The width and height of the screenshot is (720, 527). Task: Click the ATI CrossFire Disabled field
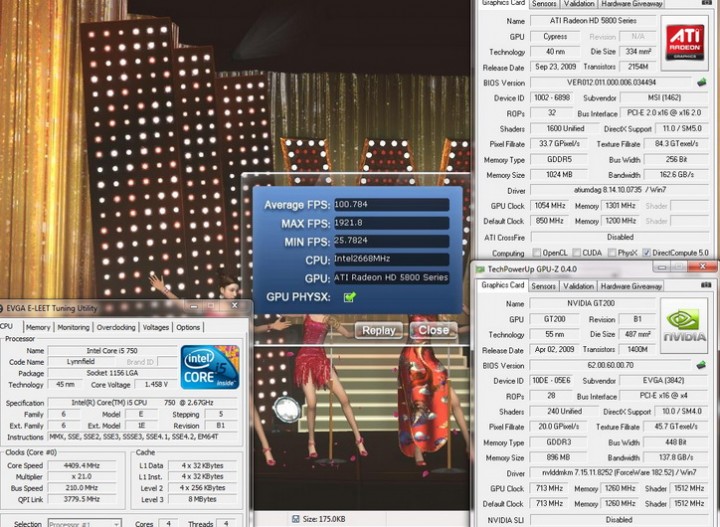(619, 237)
